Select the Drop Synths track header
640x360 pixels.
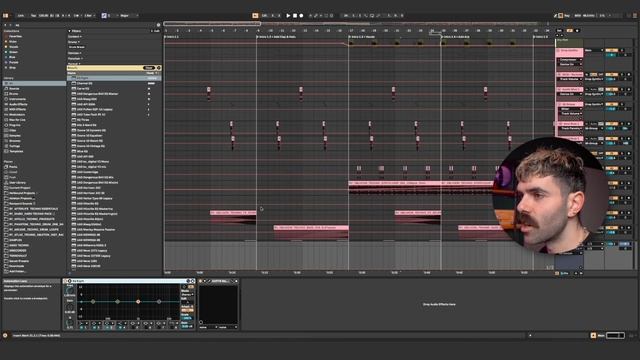[570, 51]
